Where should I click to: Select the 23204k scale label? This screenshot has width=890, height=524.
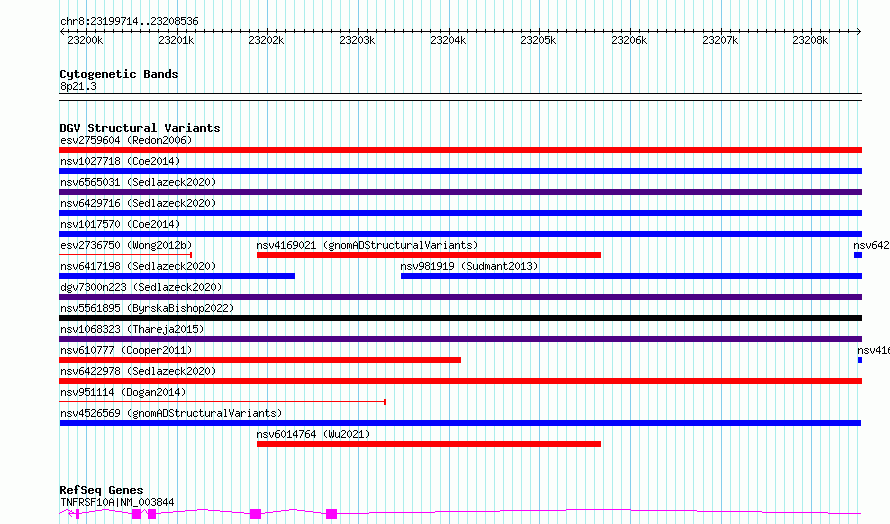[x=448, y=40]
